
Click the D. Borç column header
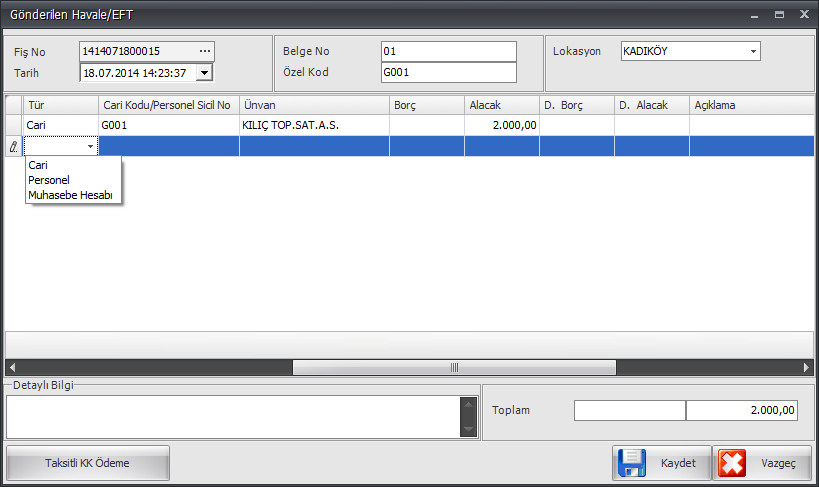577,105
